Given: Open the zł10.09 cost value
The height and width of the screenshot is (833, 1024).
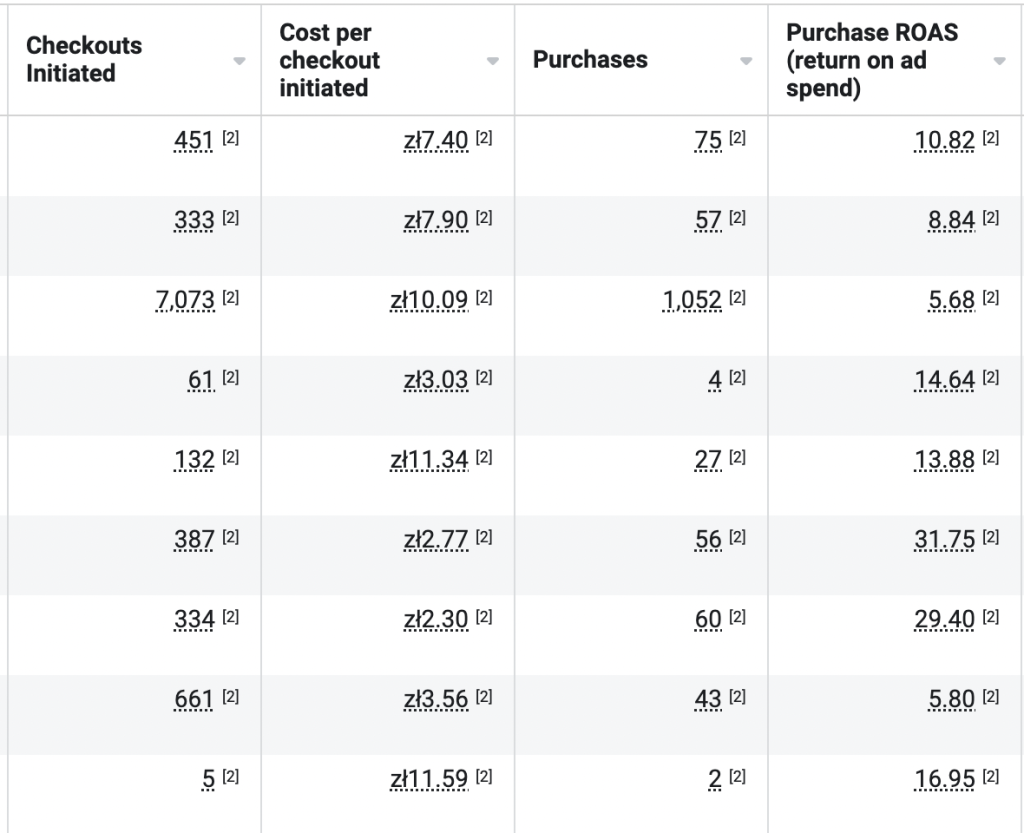Looking at the screenshot, I should tap(429, 299).
